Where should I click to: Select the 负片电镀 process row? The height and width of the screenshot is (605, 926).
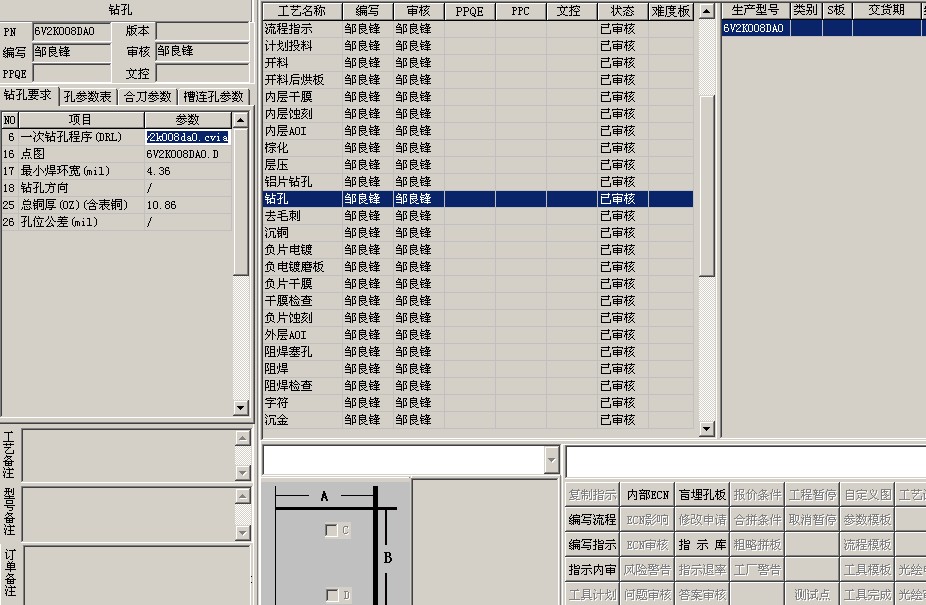coord(478,250)
